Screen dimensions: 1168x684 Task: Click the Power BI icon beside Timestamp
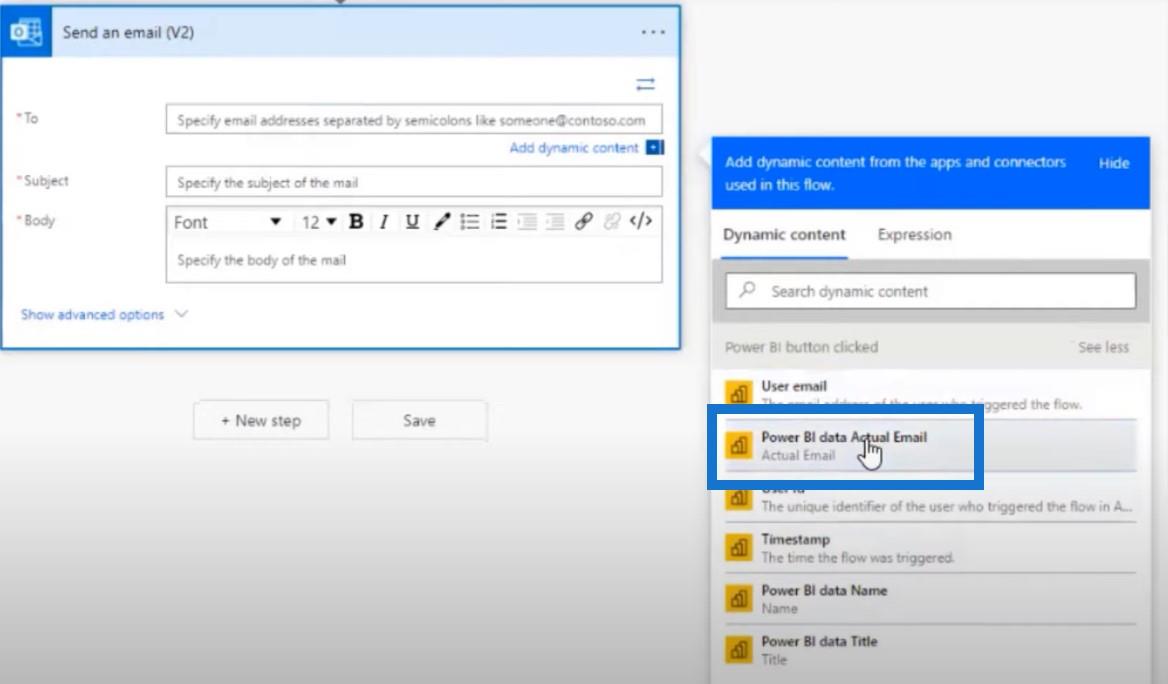point(738,548)
